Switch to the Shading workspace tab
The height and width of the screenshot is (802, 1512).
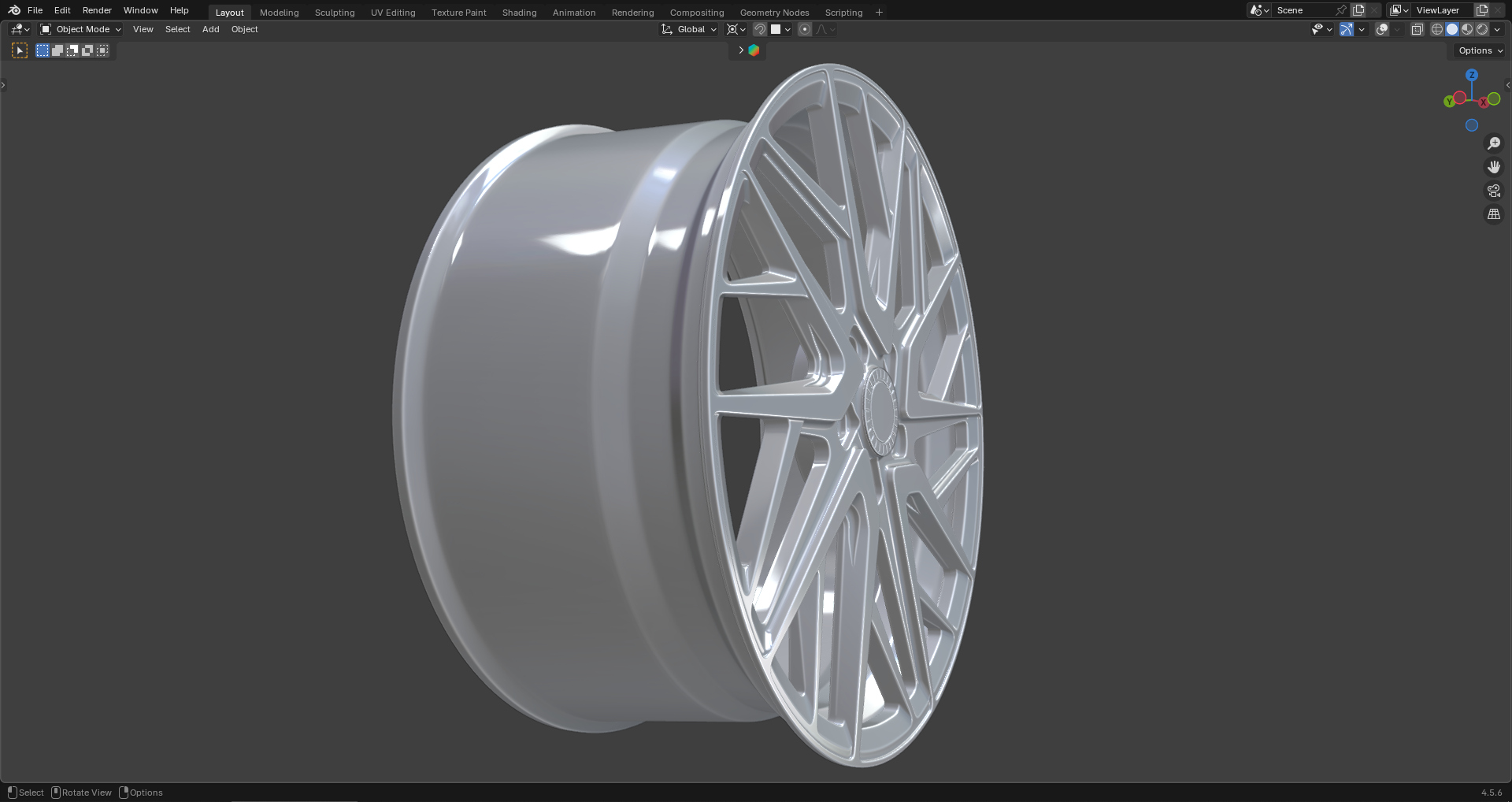click(x=520, y=13)
